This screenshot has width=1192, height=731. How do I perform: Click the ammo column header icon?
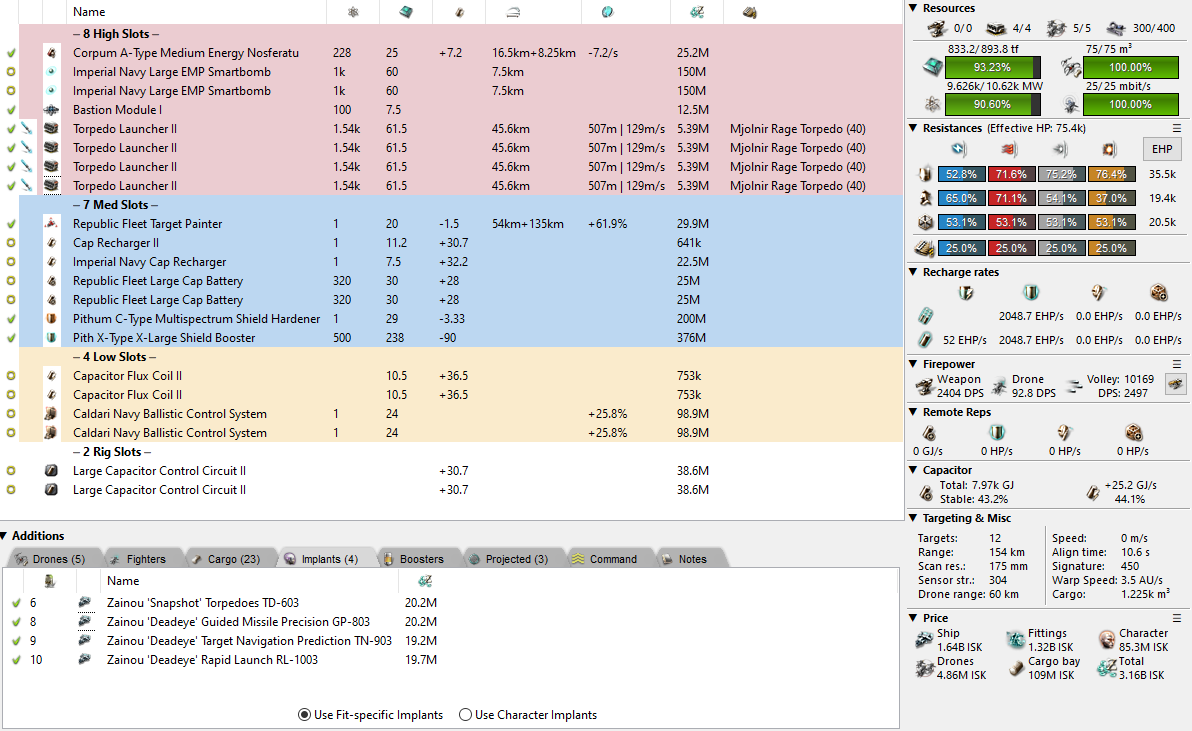click(748, 12)
